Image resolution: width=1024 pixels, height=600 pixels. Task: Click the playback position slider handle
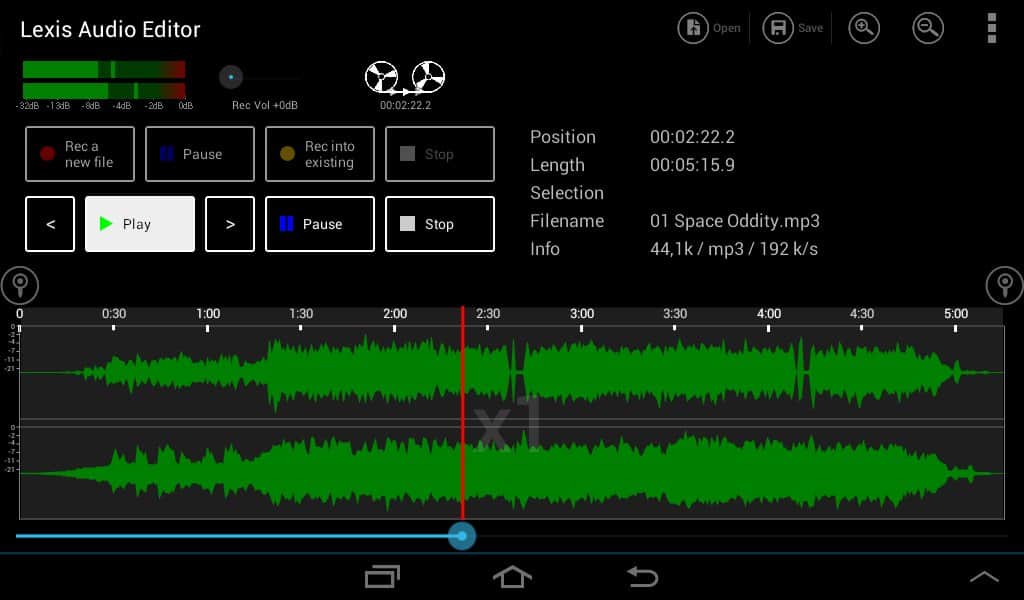pyautogui.click(x=461, y=536)
